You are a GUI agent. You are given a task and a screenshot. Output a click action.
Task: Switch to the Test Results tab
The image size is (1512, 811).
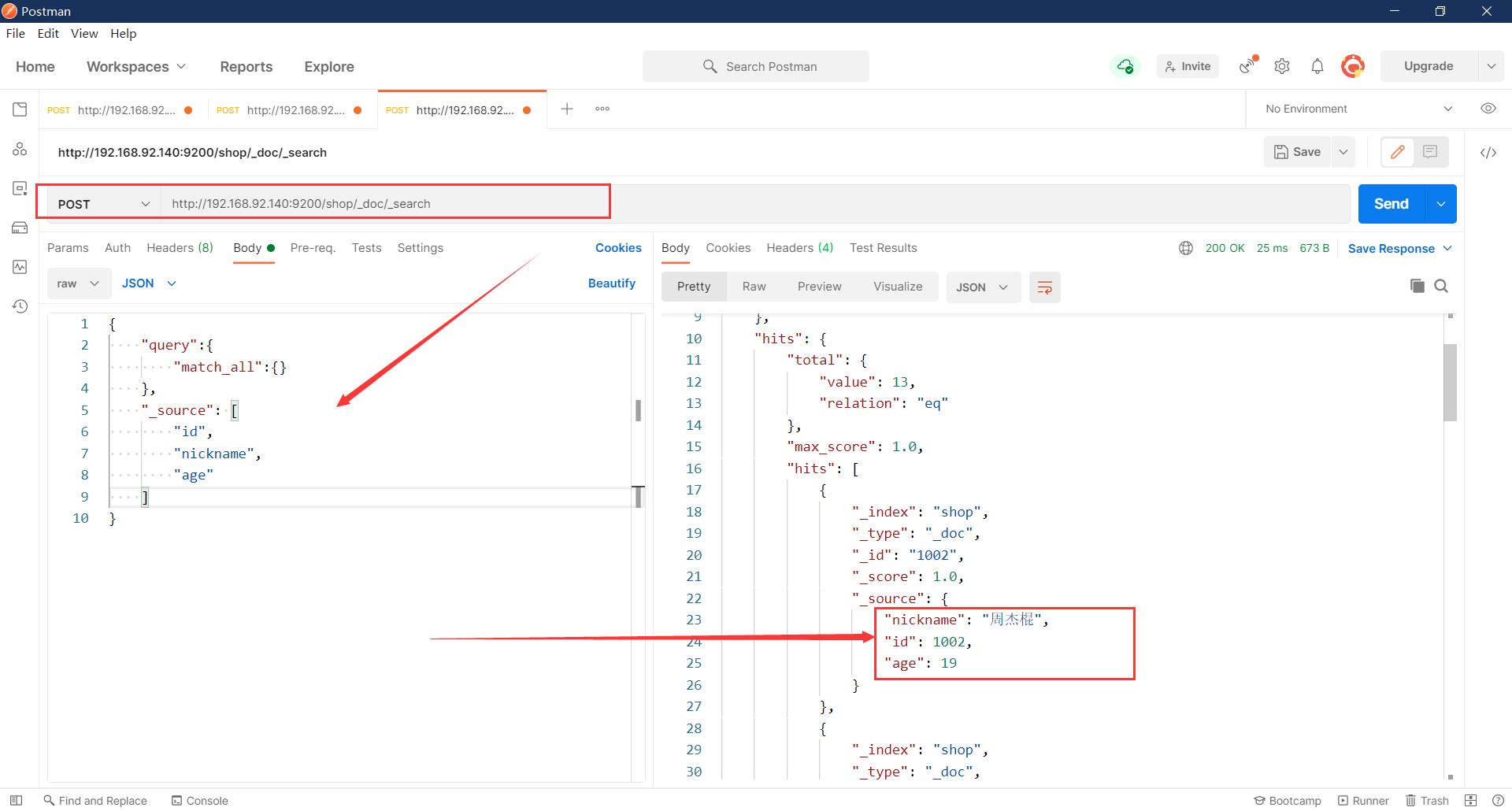tap(883, 248)
